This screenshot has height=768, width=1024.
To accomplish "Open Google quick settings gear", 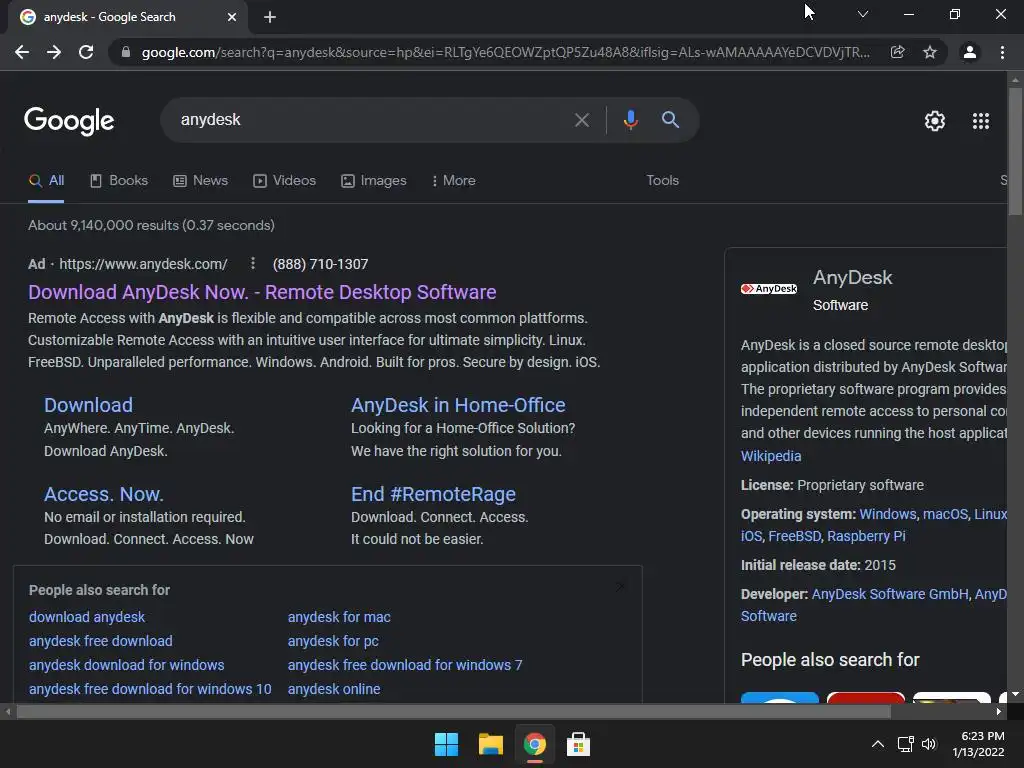I will (x=935, y=121).
